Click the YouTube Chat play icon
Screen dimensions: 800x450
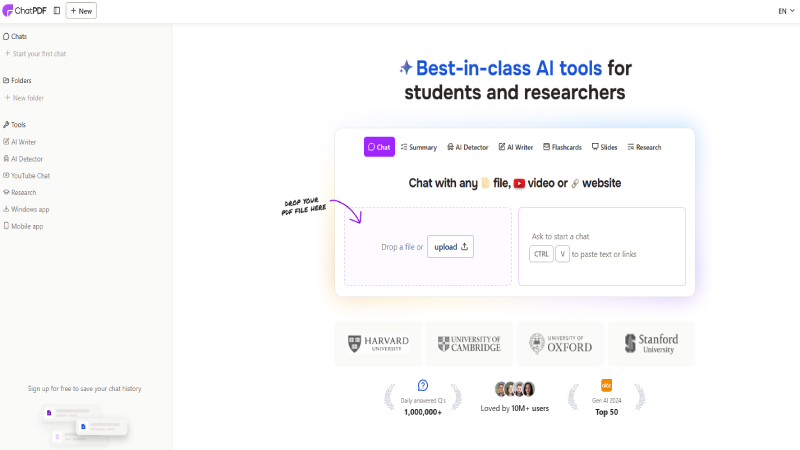[6, 175]
